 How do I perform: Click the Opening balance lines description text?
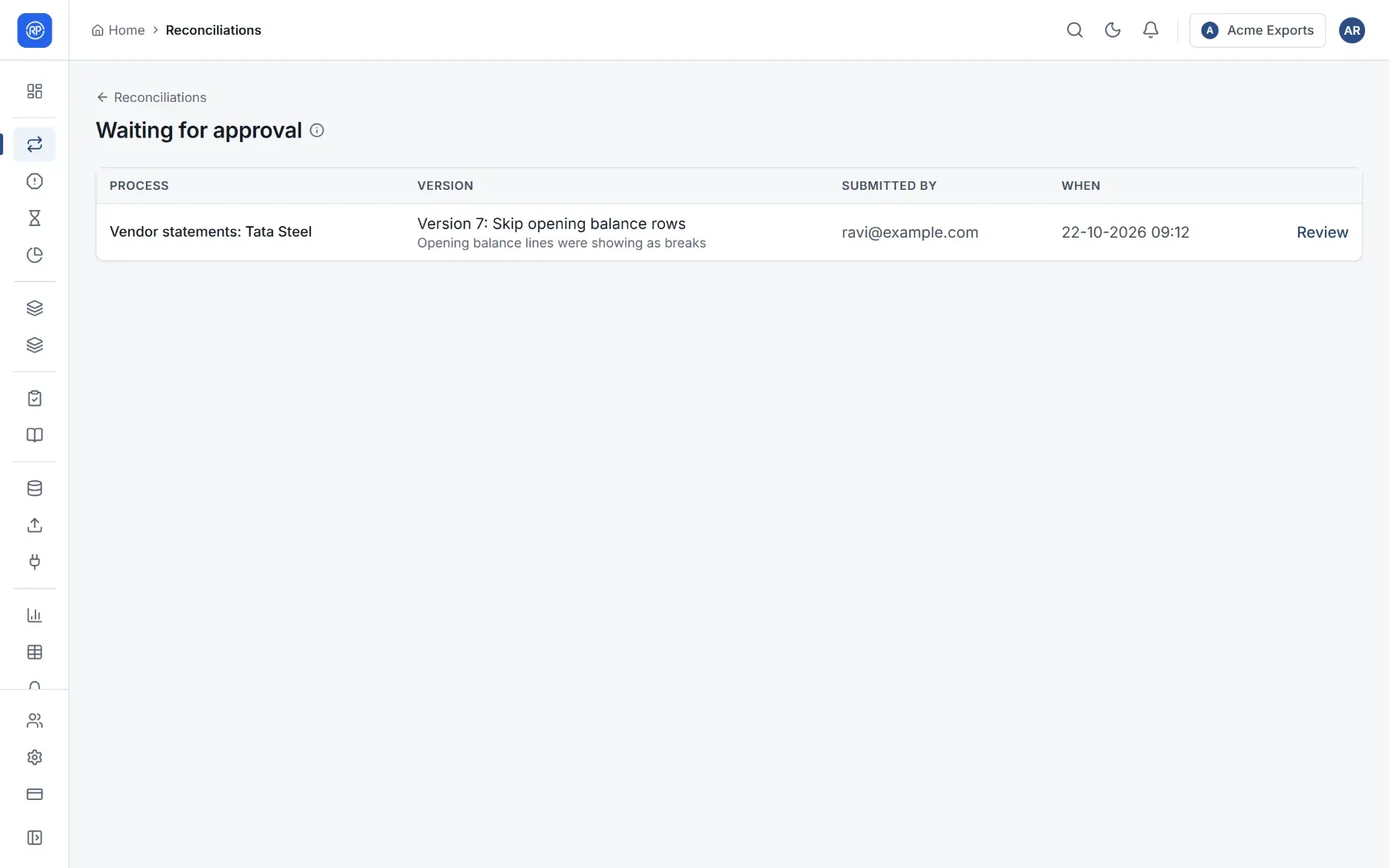click(x=562, y=243)
